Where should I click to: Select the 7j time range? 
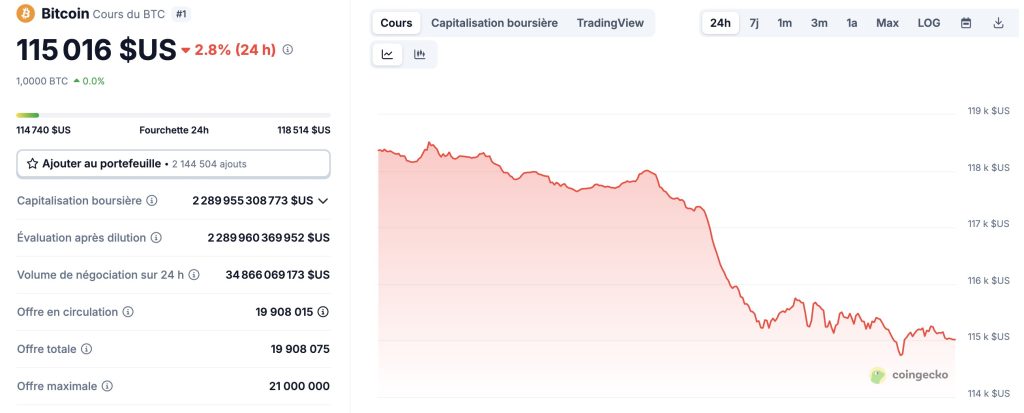coord(754,23)
